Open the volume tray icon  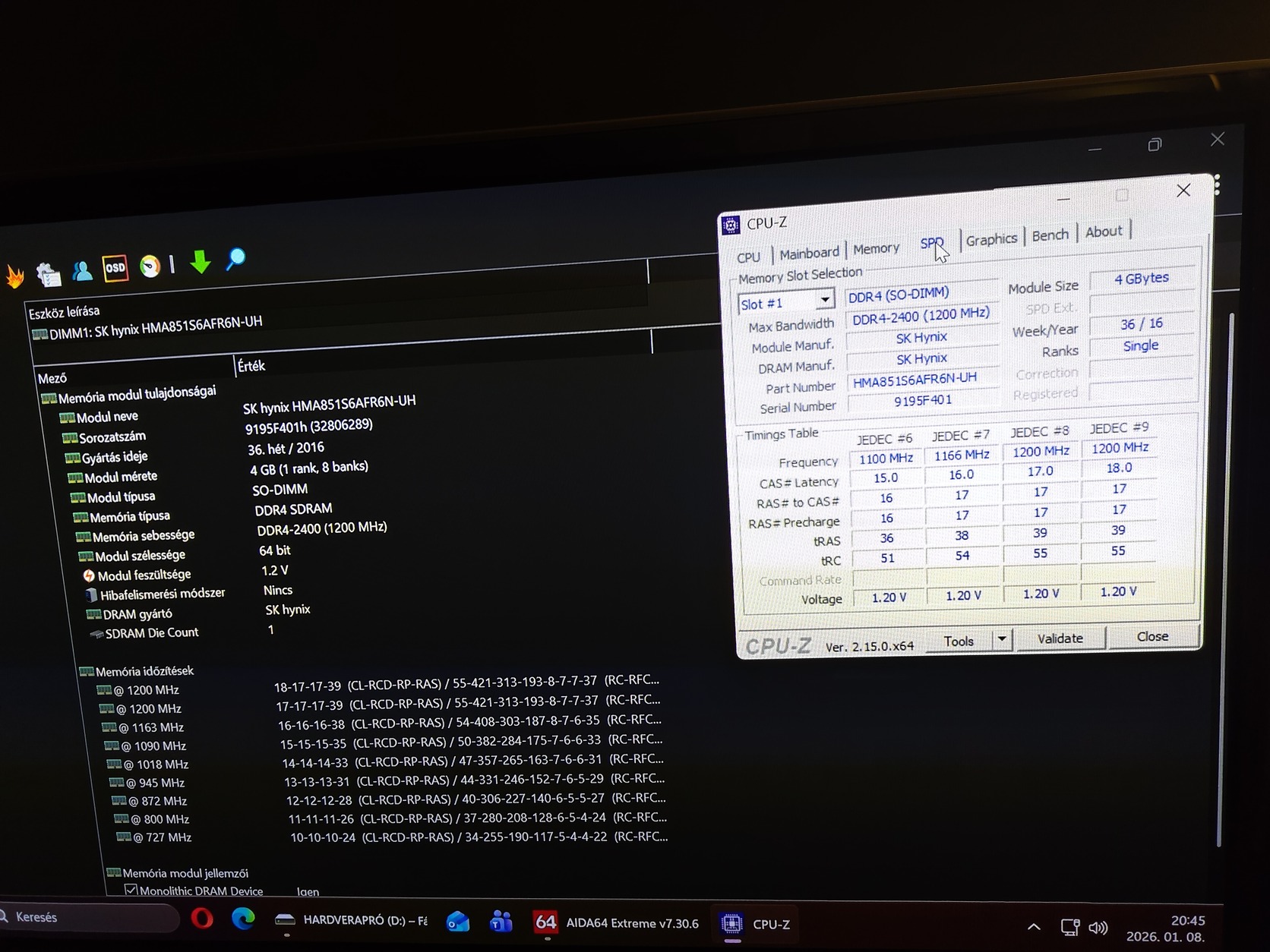click(1098, 928)
